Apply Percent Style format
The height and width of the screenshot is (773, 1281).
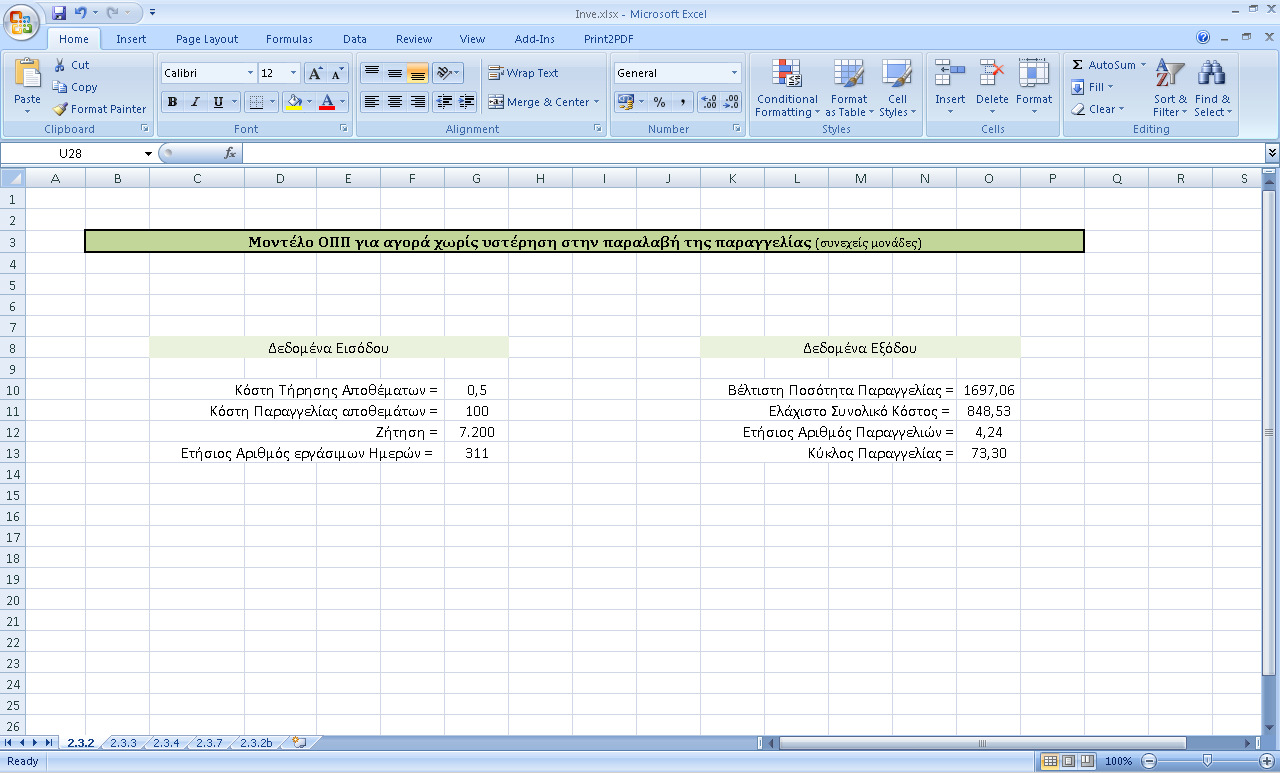[x=659, y=102]
